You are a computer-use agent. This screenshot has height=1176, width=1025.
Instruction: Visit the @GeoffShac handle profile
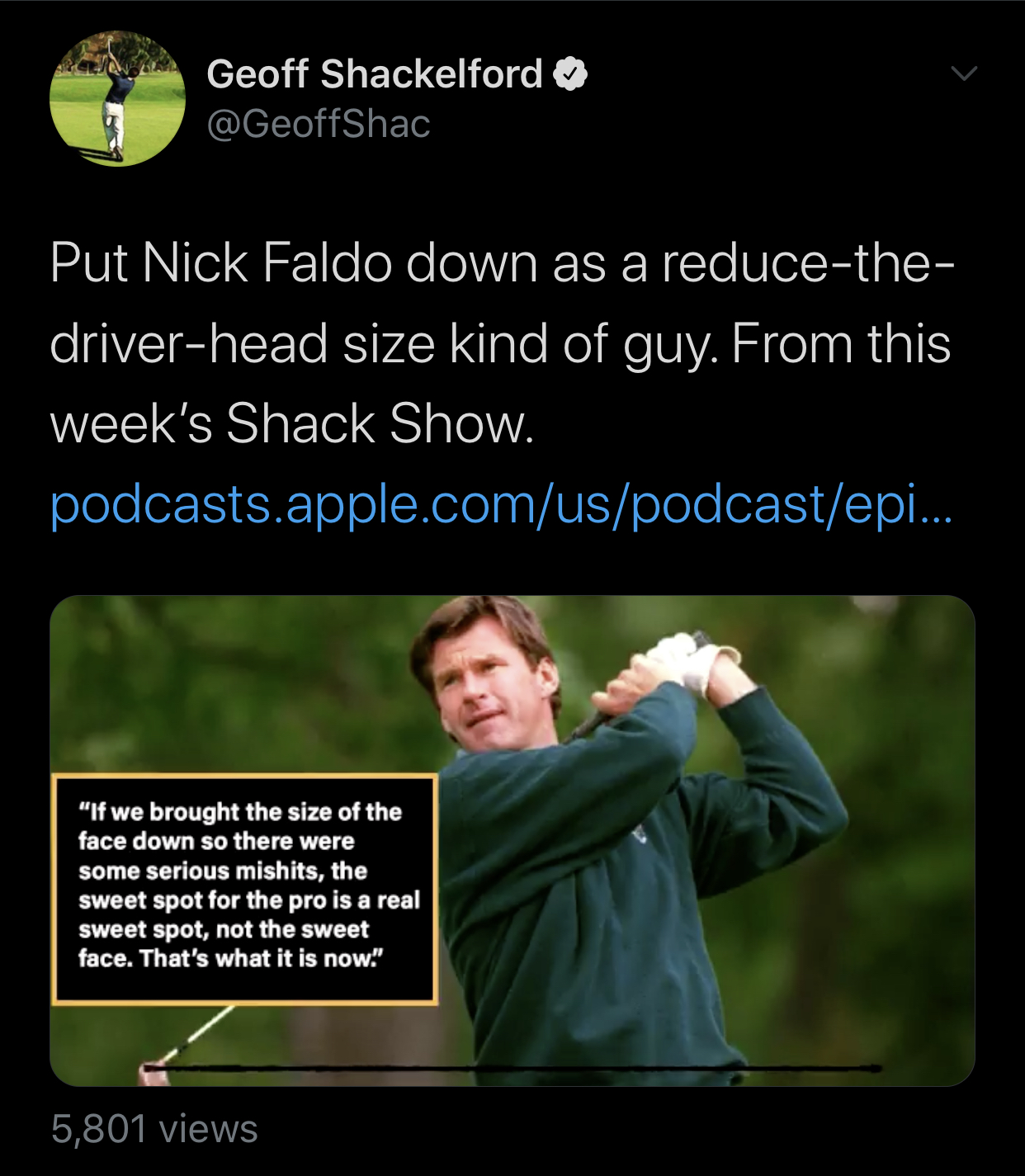[319, 125]
